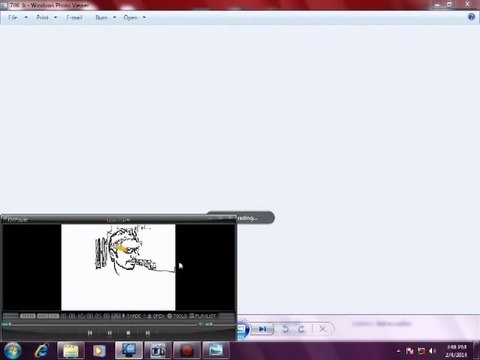Rotate photo clockwise
Image resolution: width=480 pixels, height=360 pixels.
pos(301,329)
